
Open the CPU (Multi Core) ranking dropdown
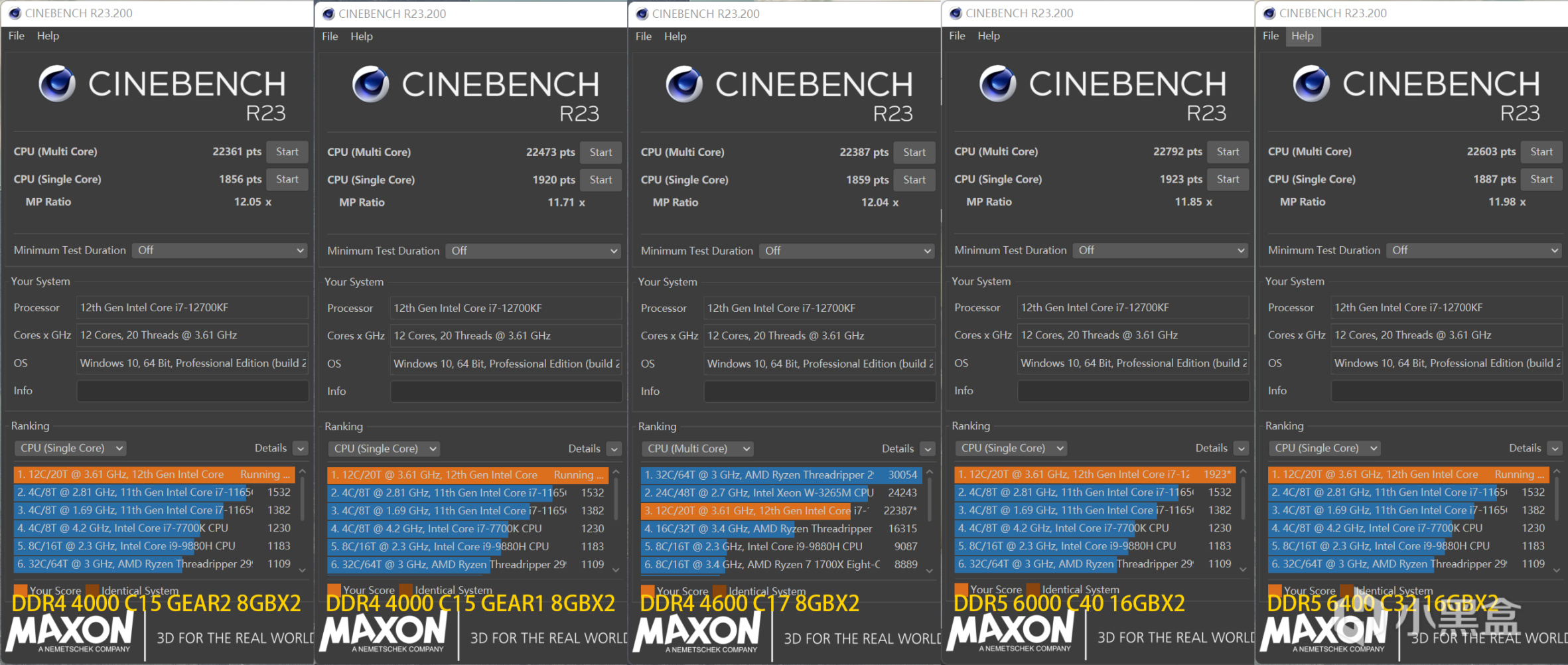click(698, 449)
